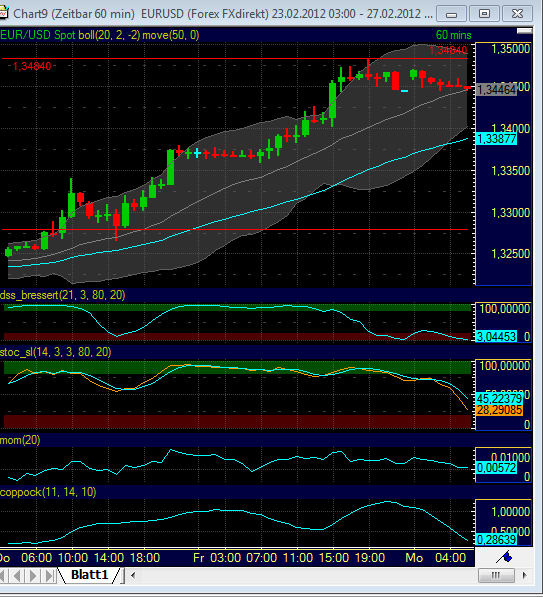The image size is (543, 597).
Task: Click the red 1,34840 label at left
Action: [x=32, y=67]
